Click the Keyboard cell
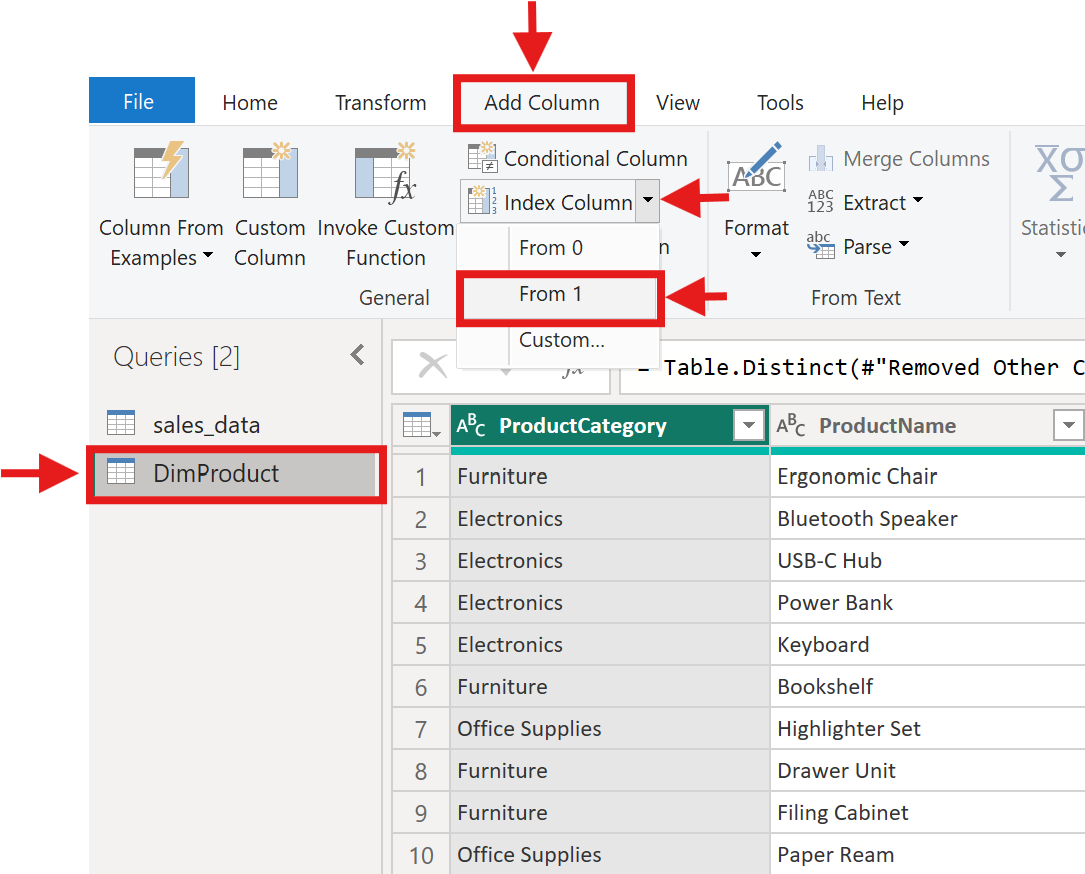 pos(927,645)
